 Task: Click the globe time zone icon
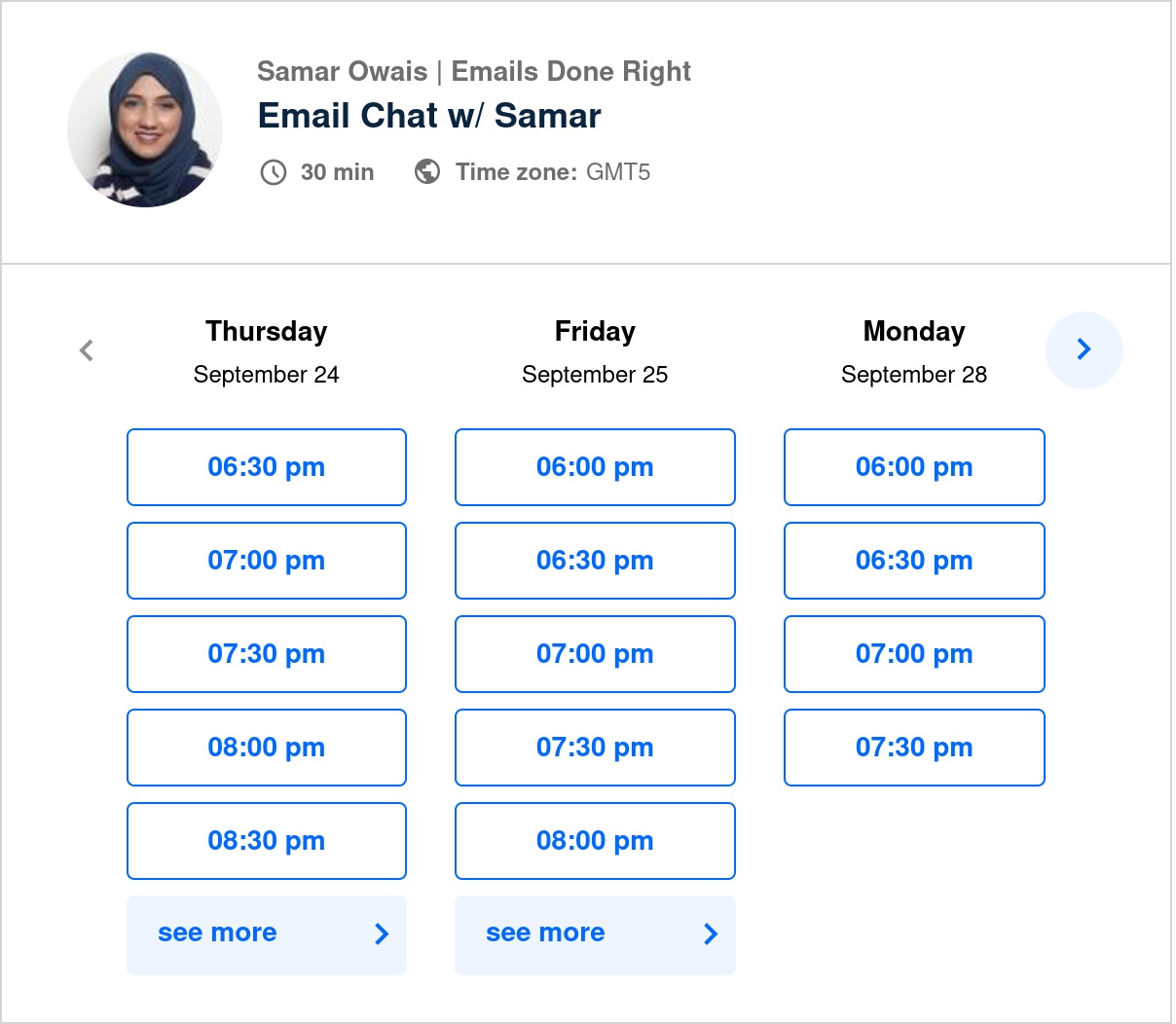point(427,171)
